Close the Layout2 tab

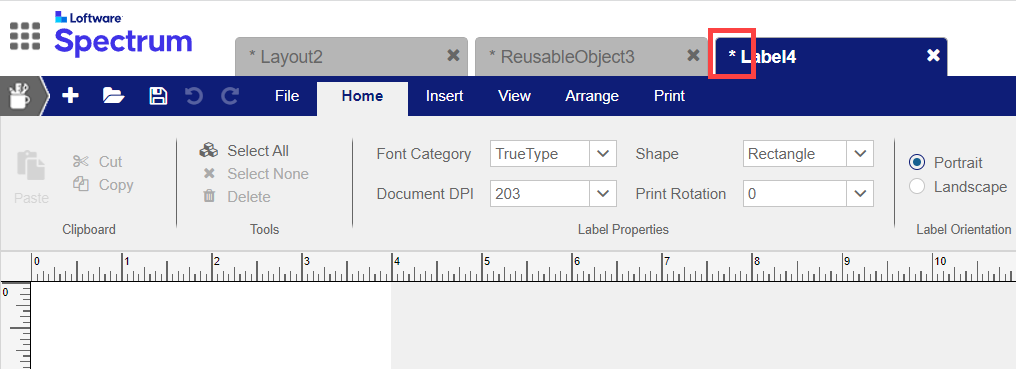[x=454, y=56]
